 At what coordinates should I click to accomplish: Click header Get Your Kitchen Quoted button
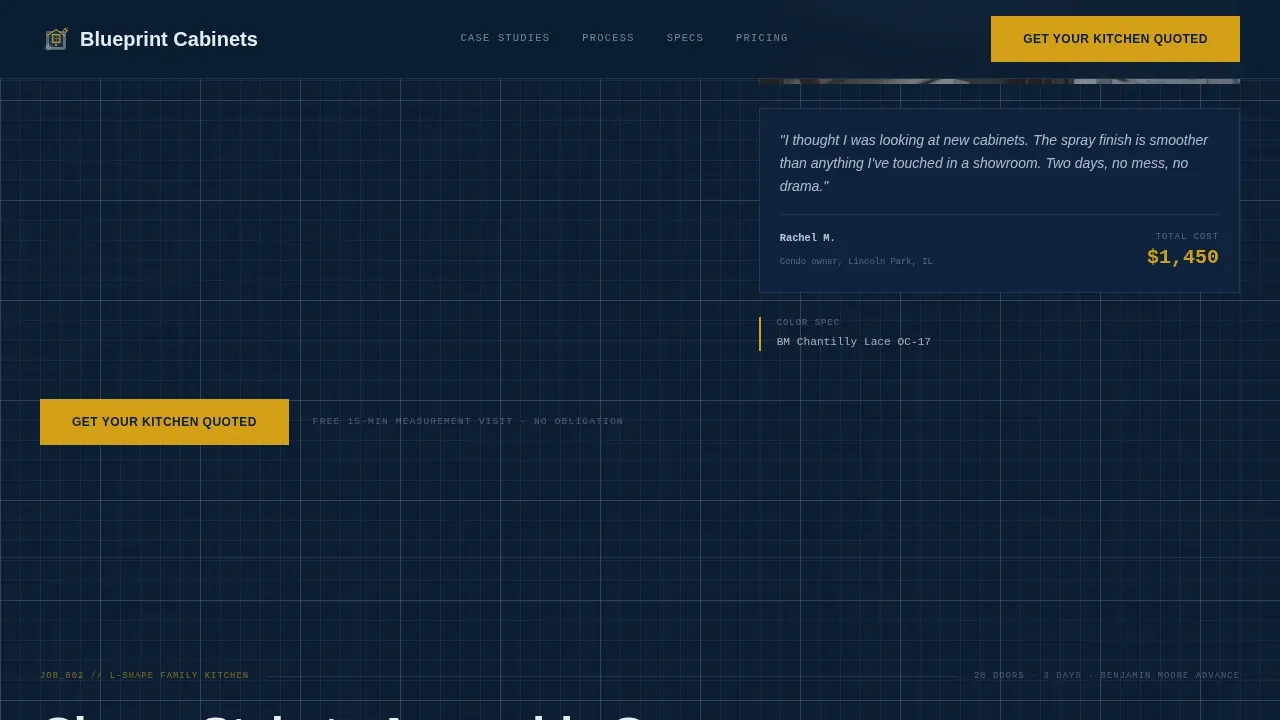[x=1115, y=39]
